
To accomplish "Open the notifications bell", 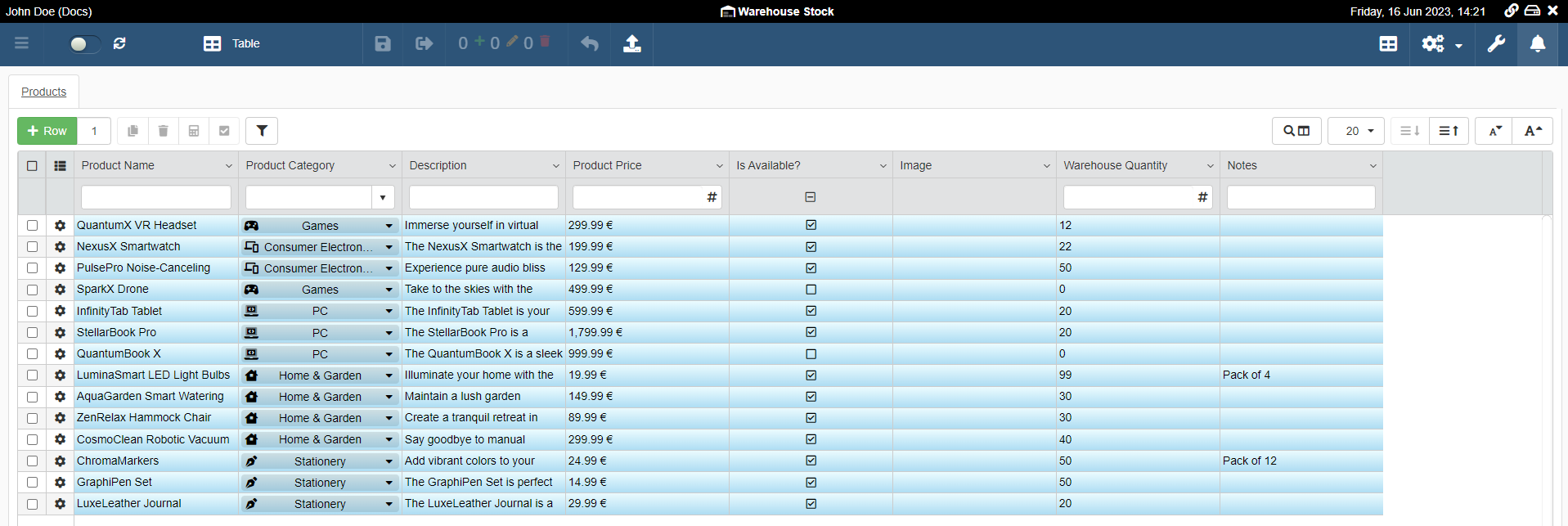I will click(x=1537, y=44).
